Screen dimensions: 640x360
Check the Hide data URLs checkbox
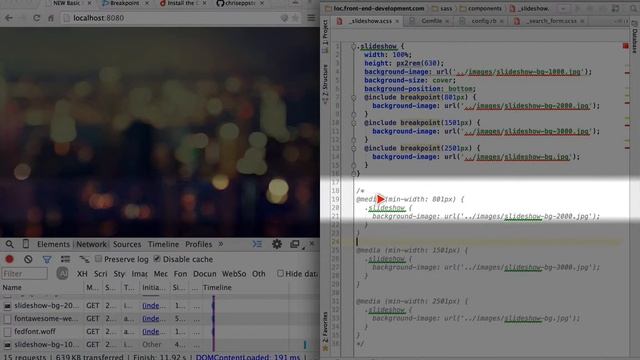click(280, 273)
